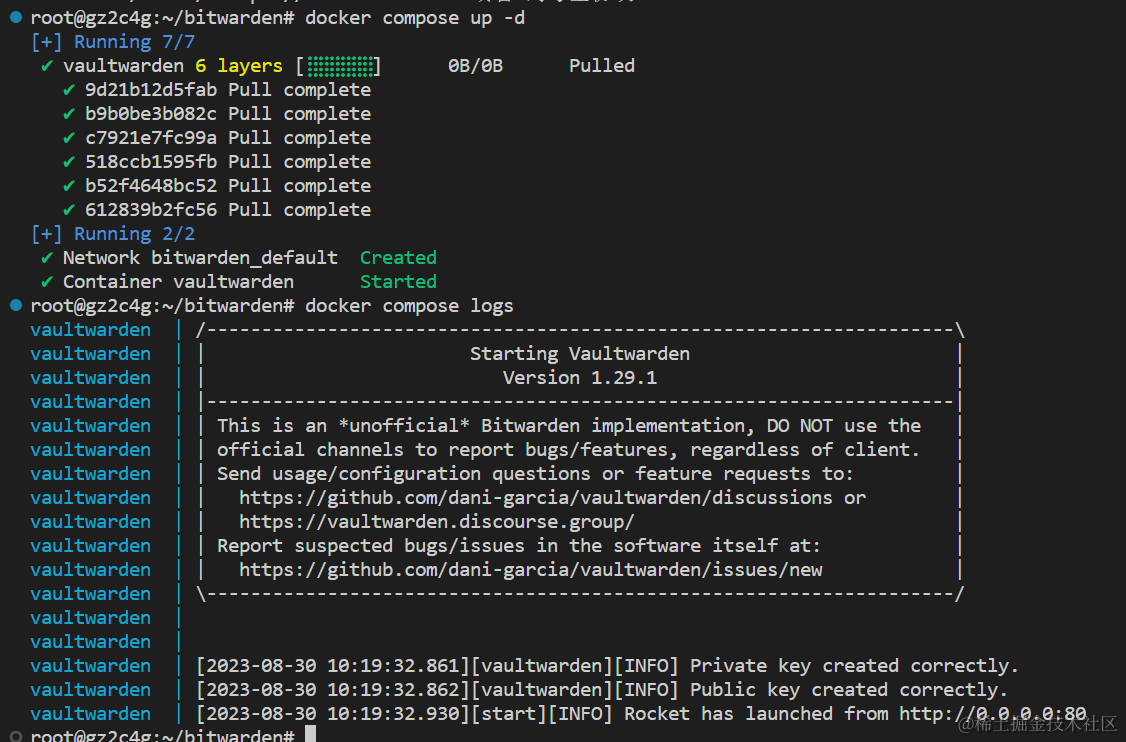Click the checkmark beside layer 9d21b12d5fab

point(69,90)
